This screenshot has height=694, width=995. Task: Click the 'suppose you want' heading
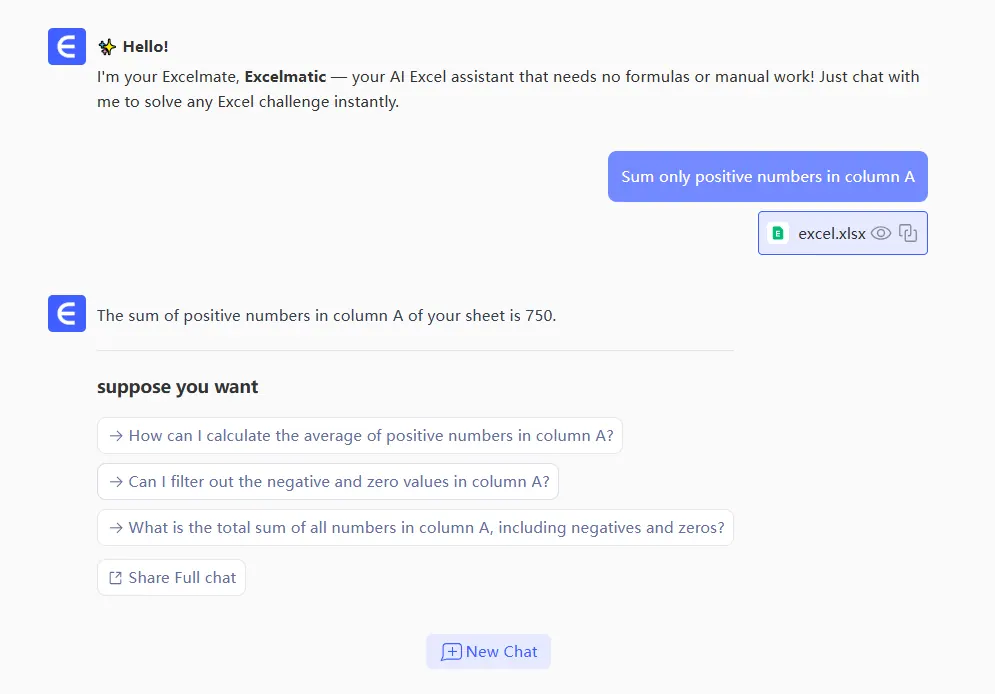point(178,387)
